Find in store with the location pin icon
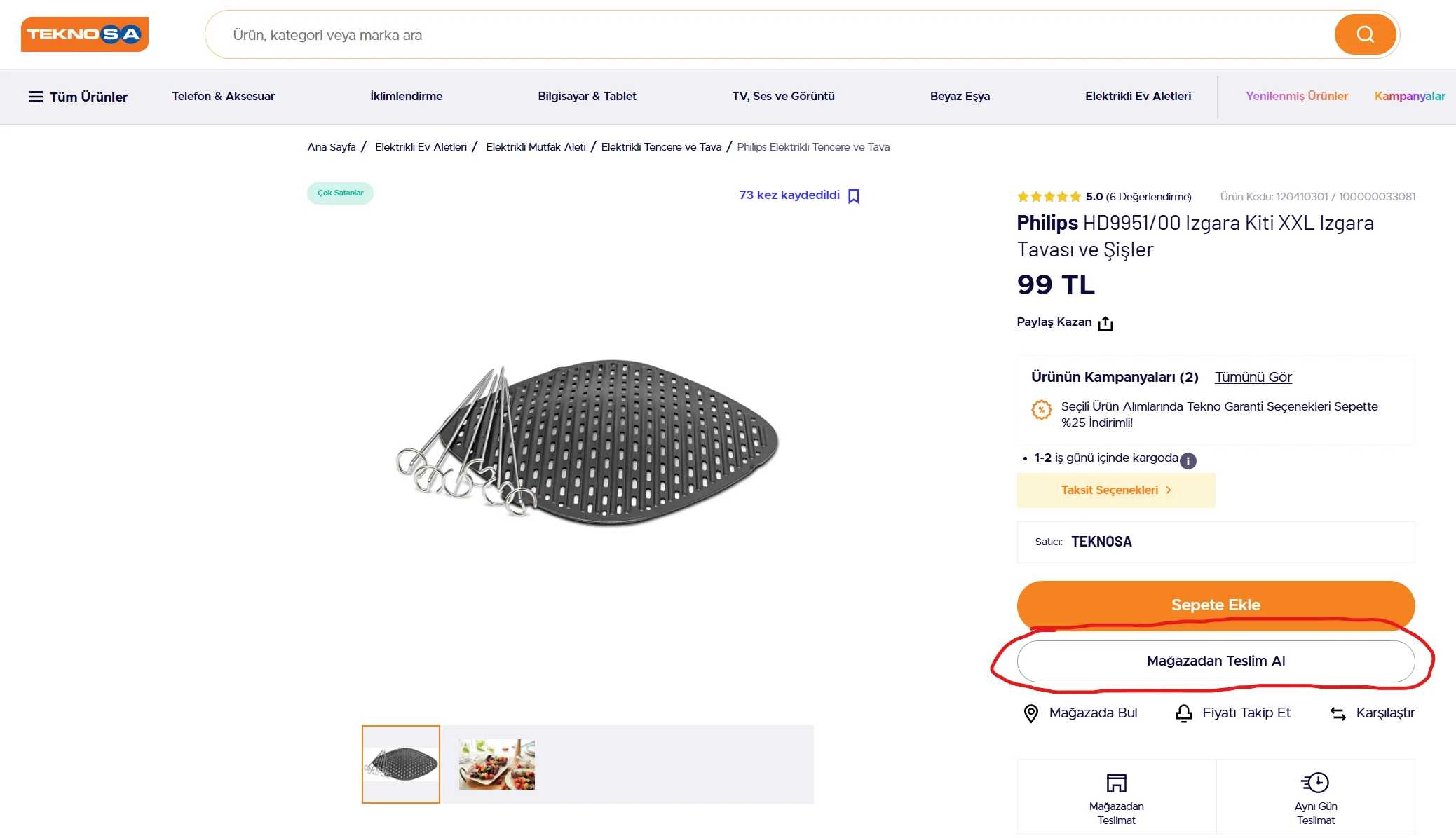The image size is (1456, 838). pyautogui.click(x=1030, y=713)
